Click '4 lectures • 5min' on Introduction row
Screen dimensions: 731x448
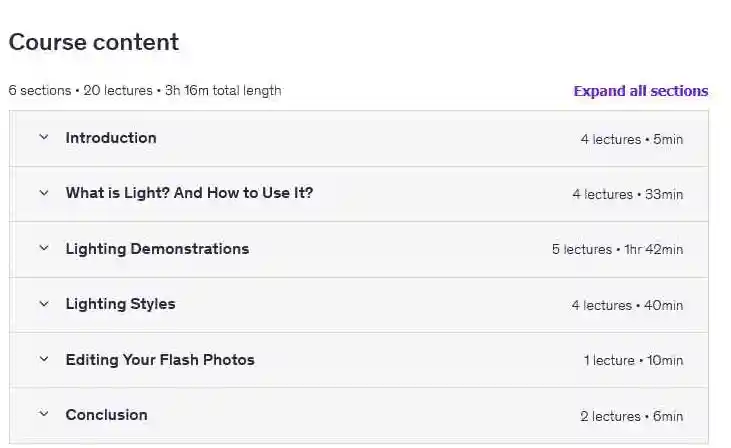coord(631,139)
